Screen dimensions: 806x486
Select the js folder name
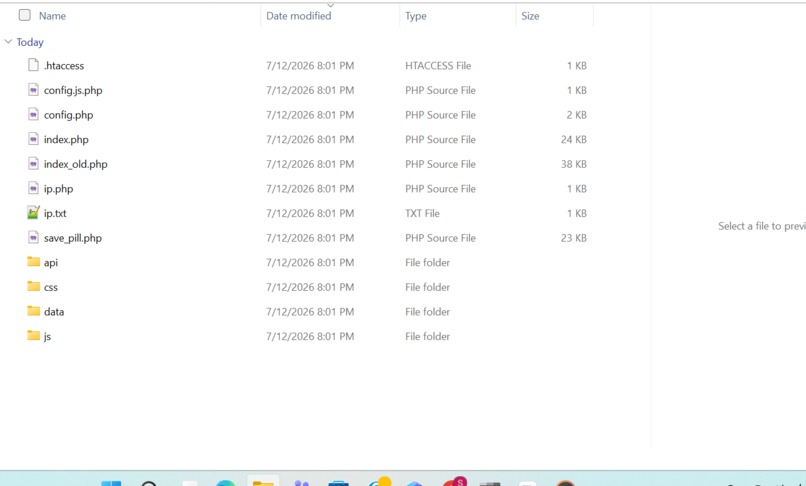(x=47, y=336)
